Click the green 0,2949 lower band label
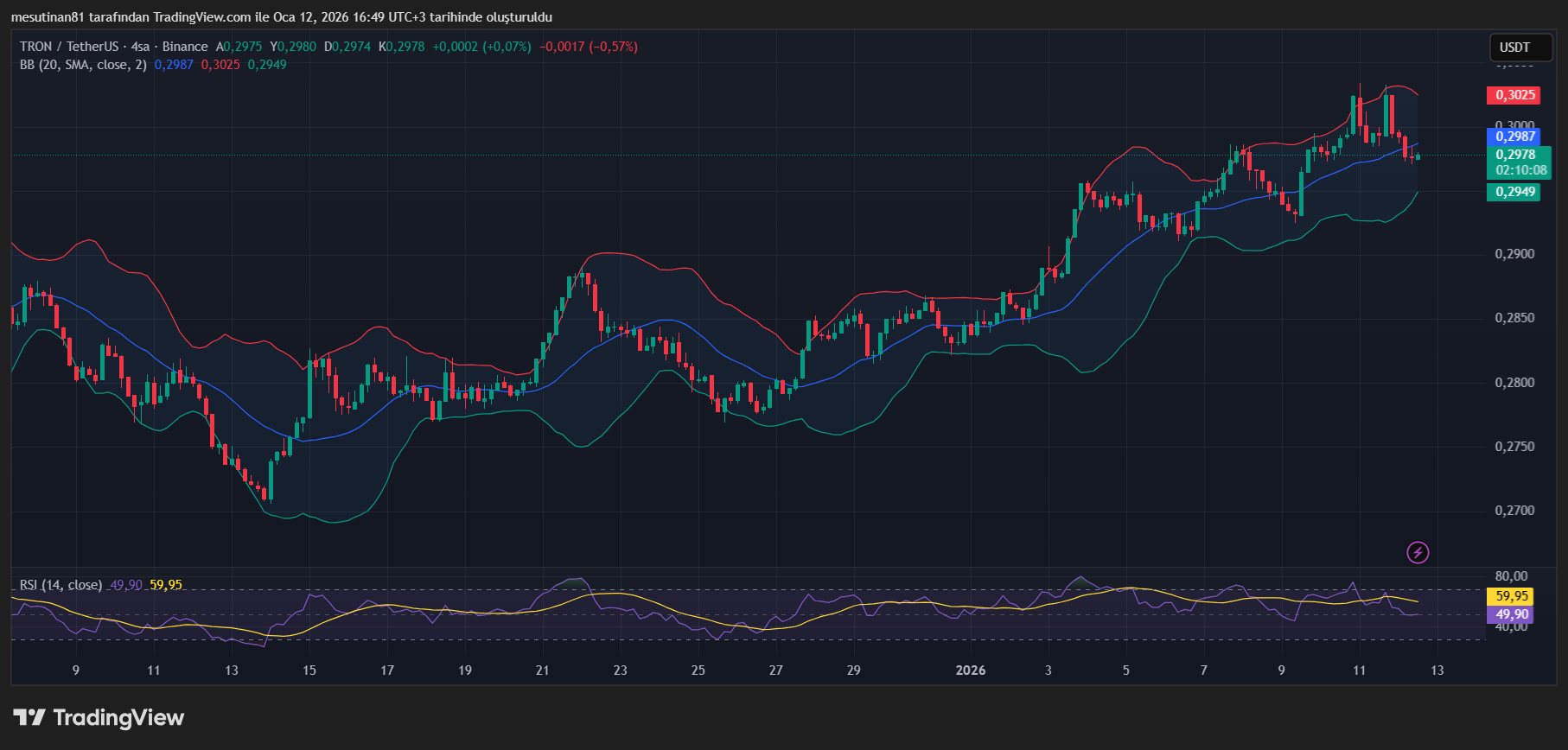1568x750 pixels. [1515, 192]
